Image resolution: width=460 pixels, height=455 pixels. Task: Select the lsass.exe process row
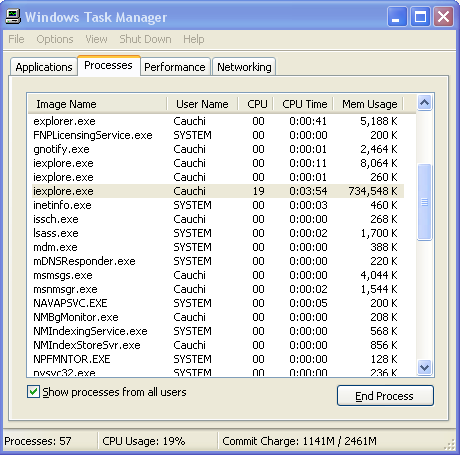[218, 233]
